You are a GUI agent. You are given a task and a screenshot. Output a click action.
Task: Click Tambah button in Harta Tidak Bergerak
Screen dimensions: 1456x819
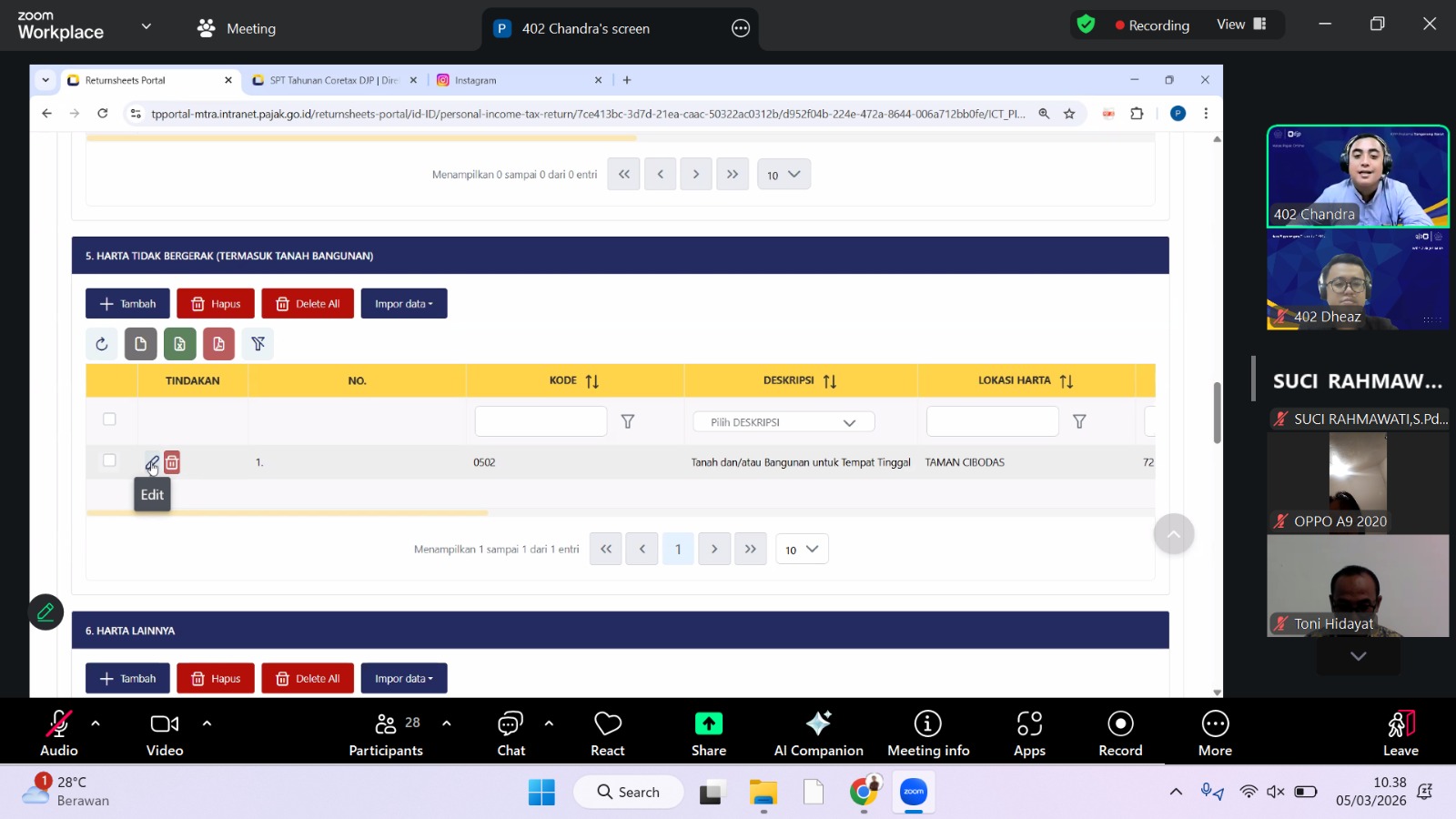pos(127,304)
